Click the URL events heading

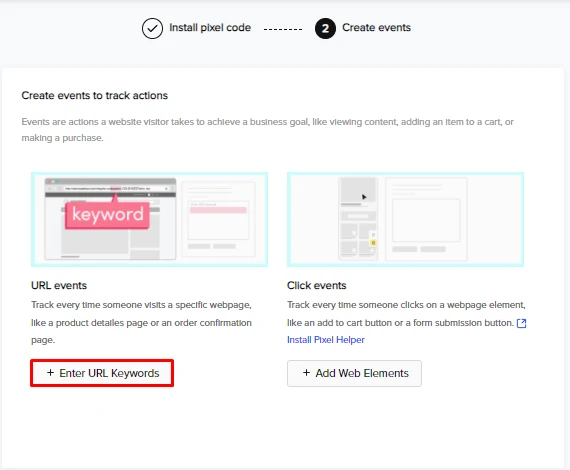click(59, 286)
